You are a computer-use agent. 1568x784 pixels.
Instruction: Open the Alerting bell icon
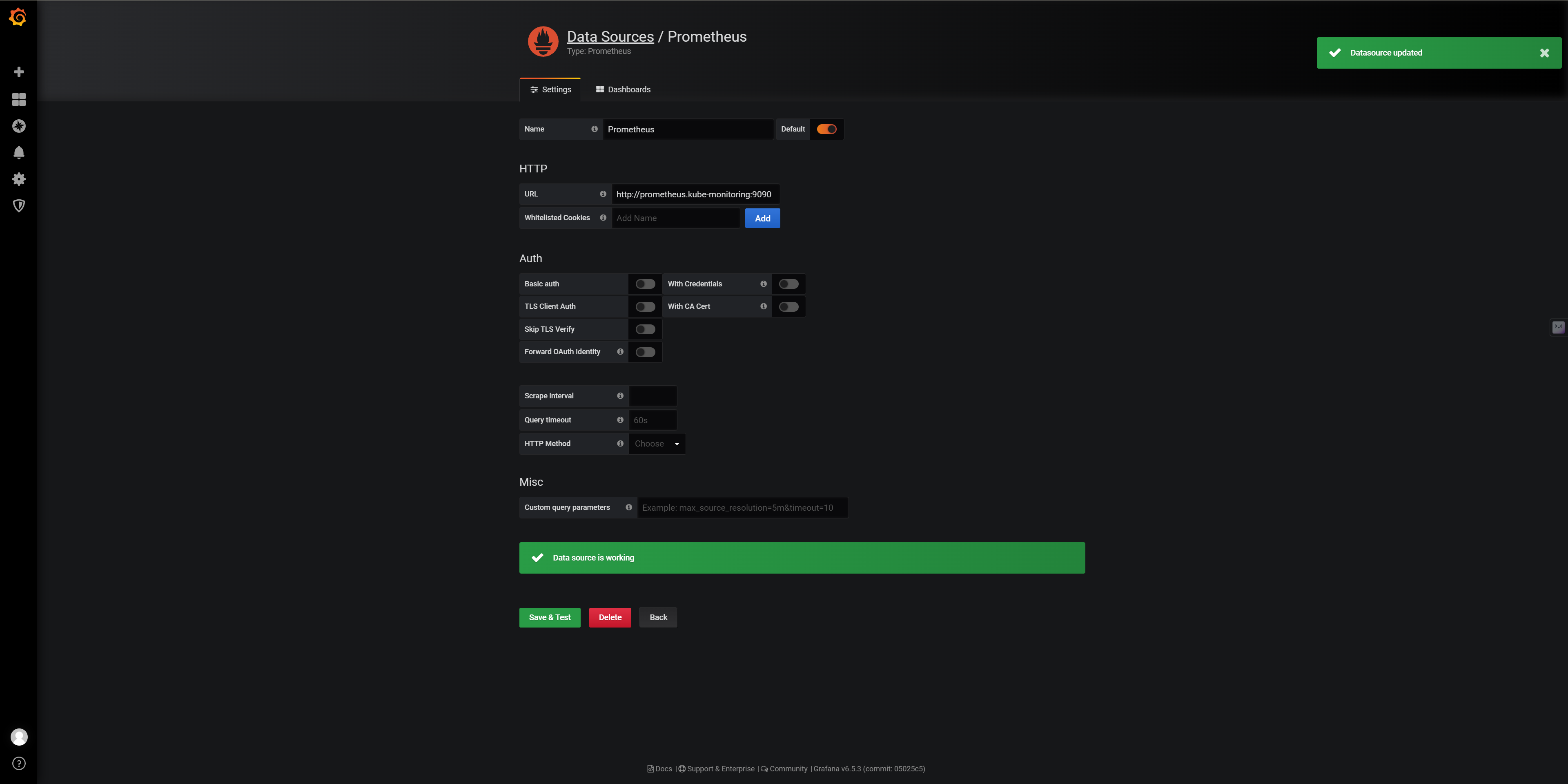[x=19, y=152]
